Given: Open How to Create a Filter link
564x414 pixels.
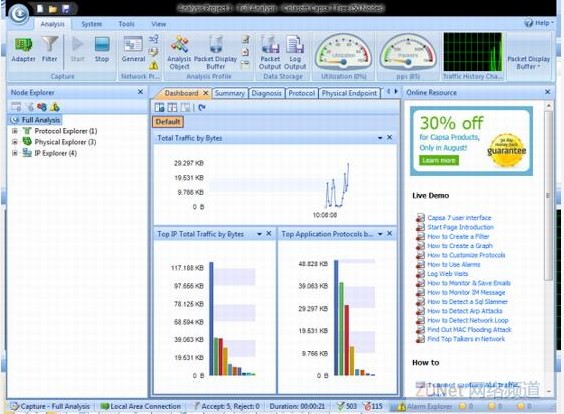Looking at the screenshot, I should pos(458,236).
